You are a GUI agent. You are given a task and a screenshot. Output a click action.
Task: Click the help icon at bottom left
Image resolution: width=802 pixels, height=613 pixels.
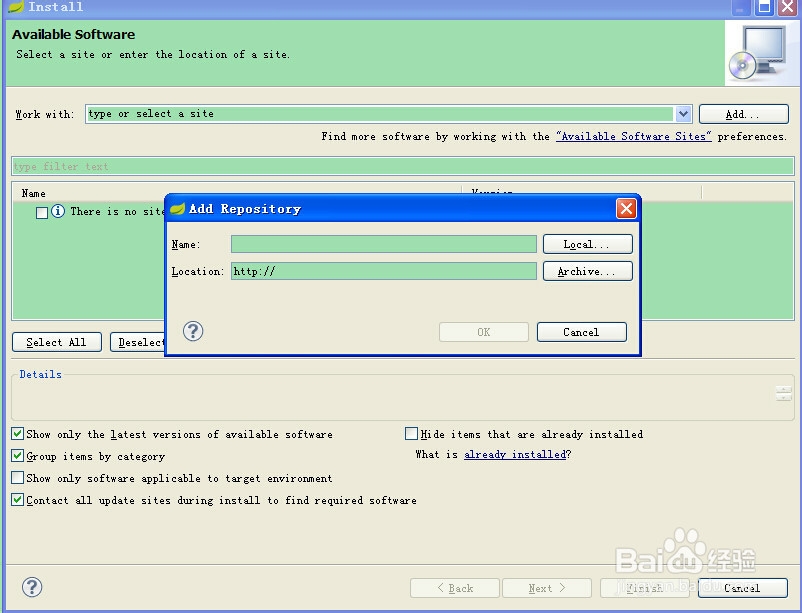[31, 588]
